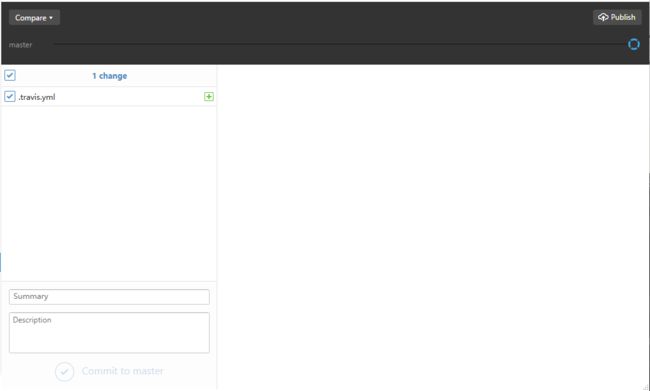This screenshot has height=391, width=650.
Task: Focus the Summary input field
Action: point(109,297)
